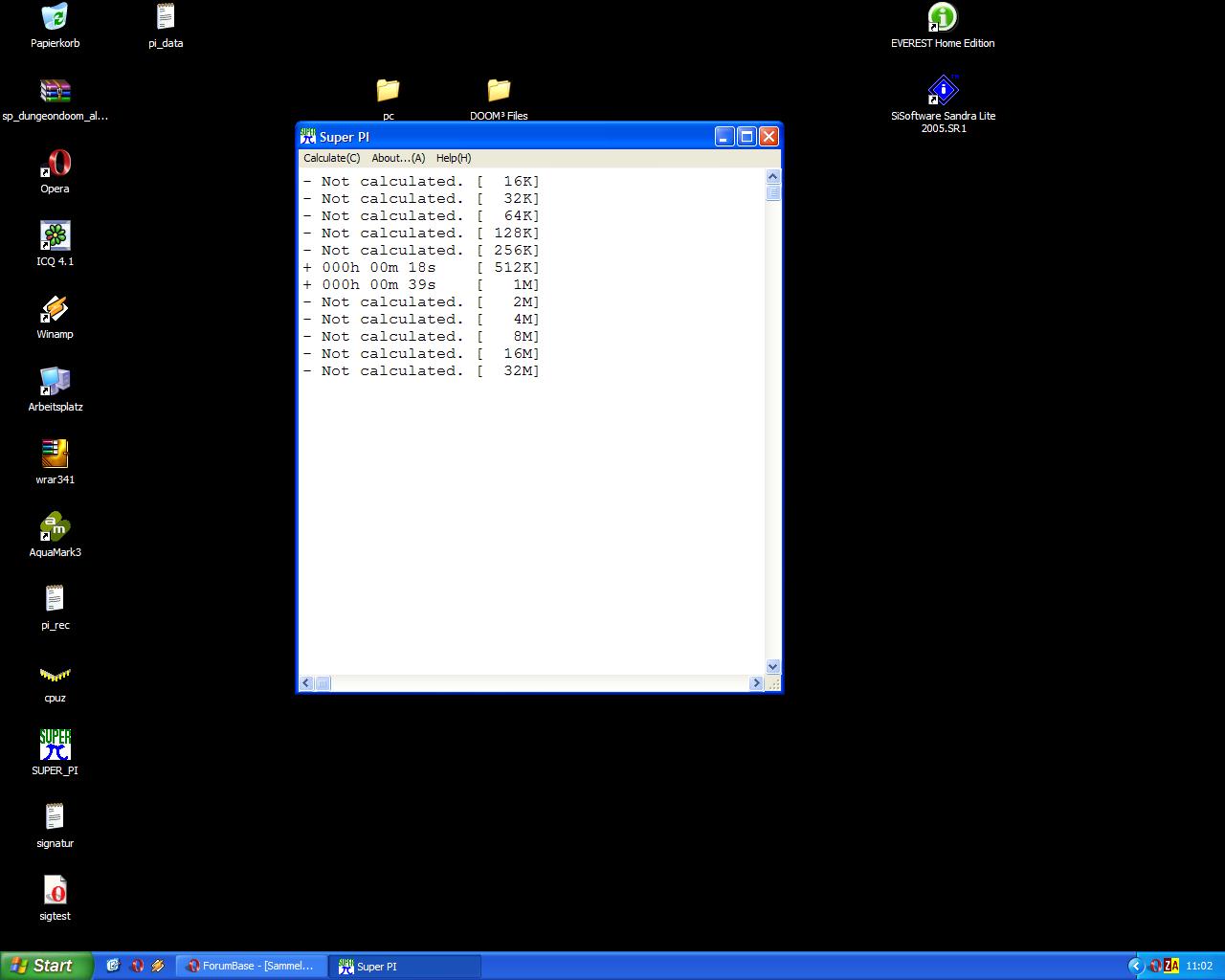This screenshot has width=1225, height=980.
Task: Open the Help(H) menu
Action: (454, 158)
